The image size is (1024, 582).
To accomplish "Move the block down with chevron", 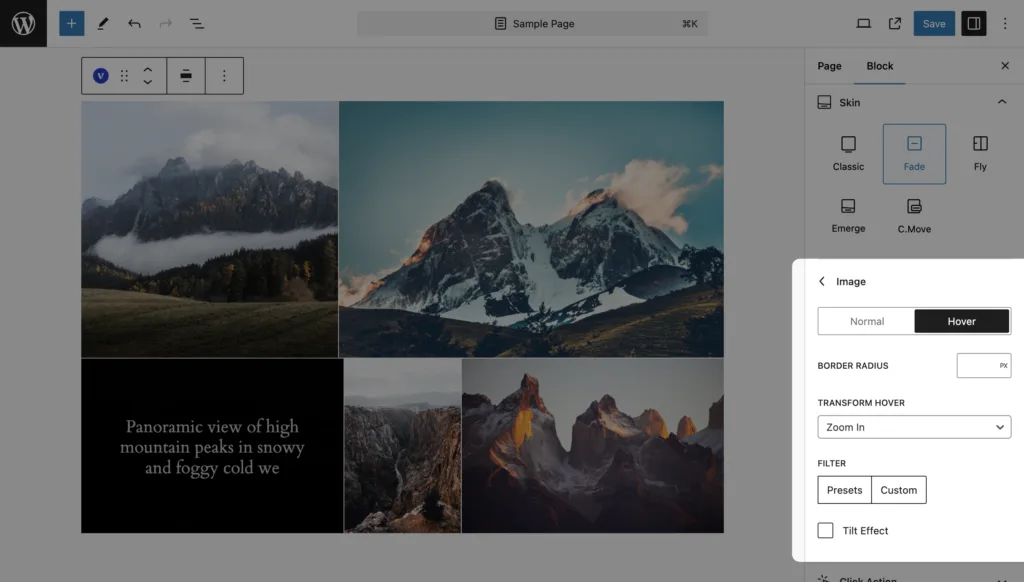I will (148, 82).
